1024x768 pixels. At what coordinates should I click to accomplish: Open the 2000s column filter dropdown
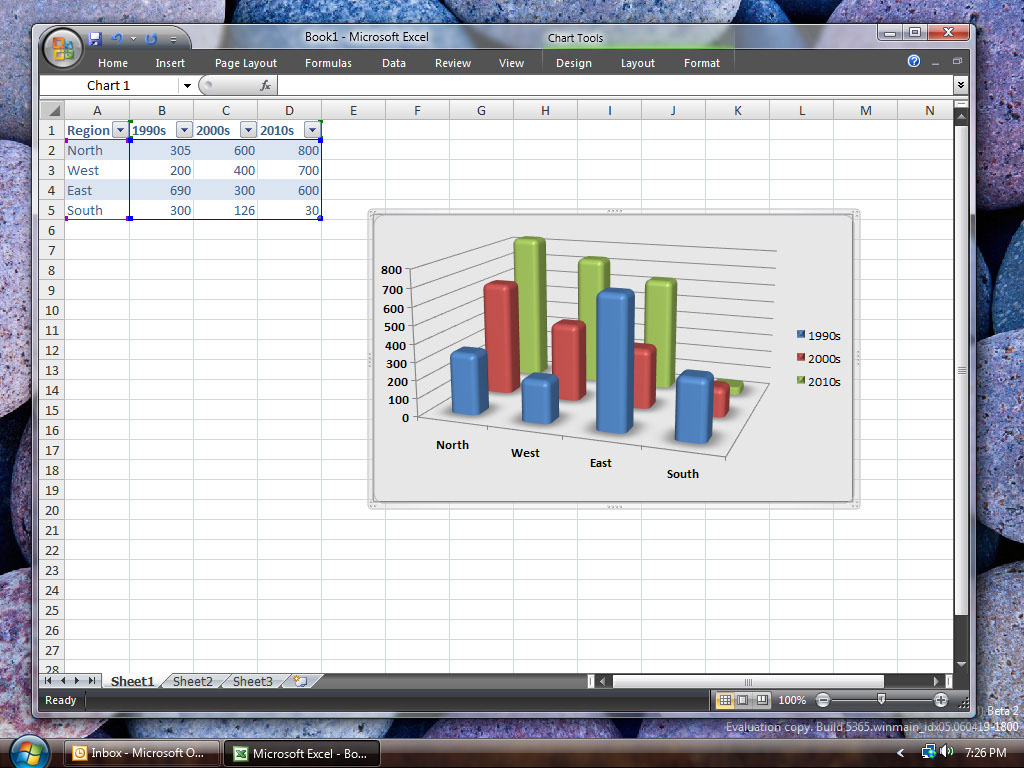[x=248, y=130]
